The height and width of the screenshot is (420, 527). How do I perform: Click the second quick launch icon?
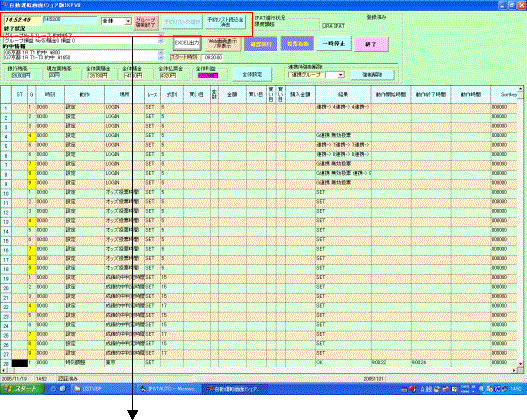pos(63,389)
